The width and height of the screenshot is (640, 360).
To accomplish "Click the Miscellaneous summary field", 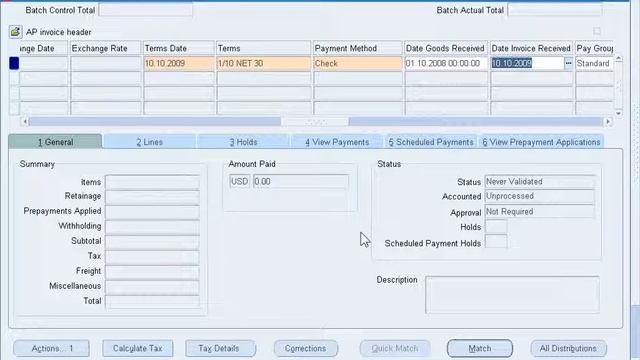I will (152, 286).
